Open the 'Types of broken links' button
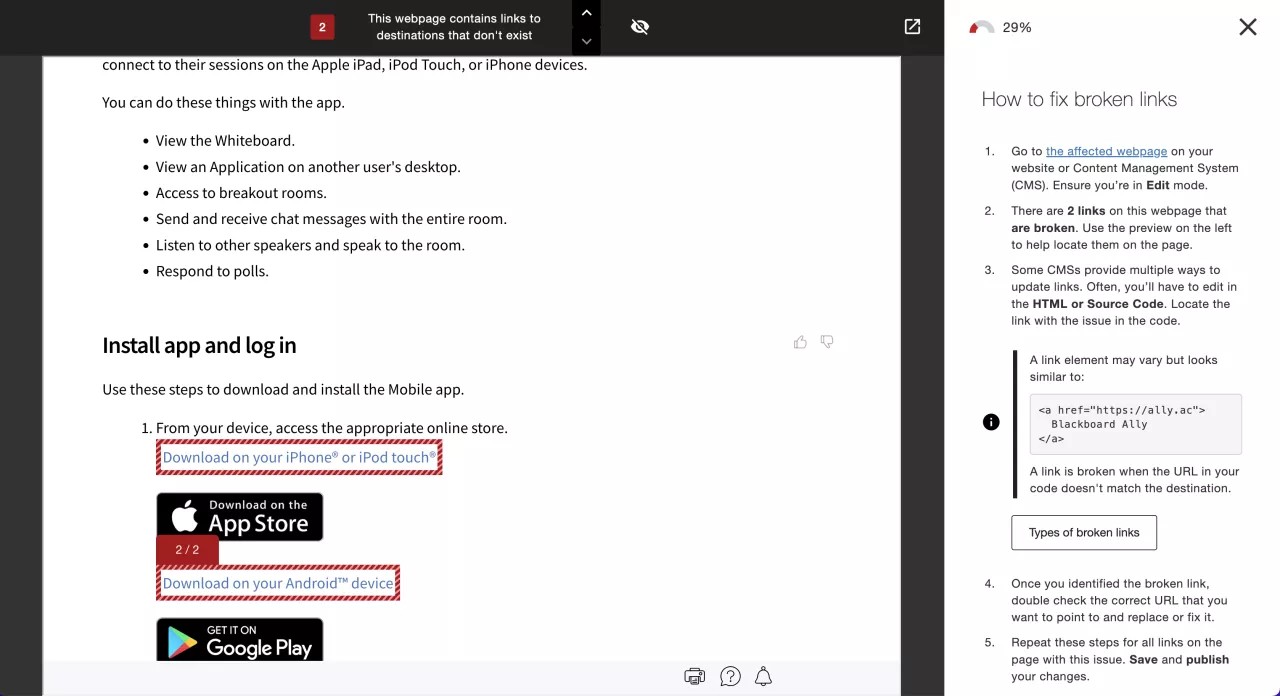Image resolution: width=1280 pixels, height=696 pixels. [x=1083, y=532]
